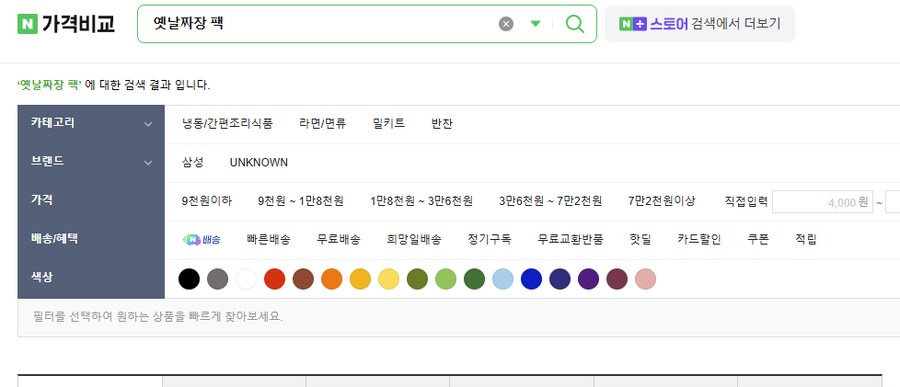Pick the amber yellow-orange color swatch
Viewport: 900px width, 387px height.
tap(360, 279)
